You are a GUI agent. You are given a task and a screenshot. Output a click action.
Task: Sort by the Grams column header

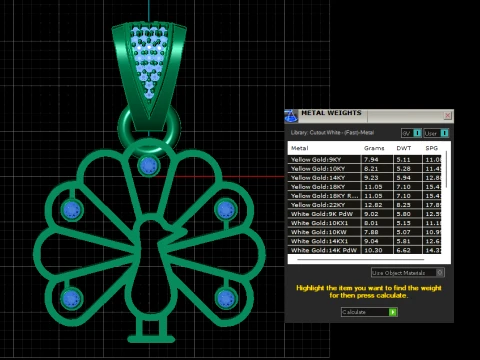point(374,148)
